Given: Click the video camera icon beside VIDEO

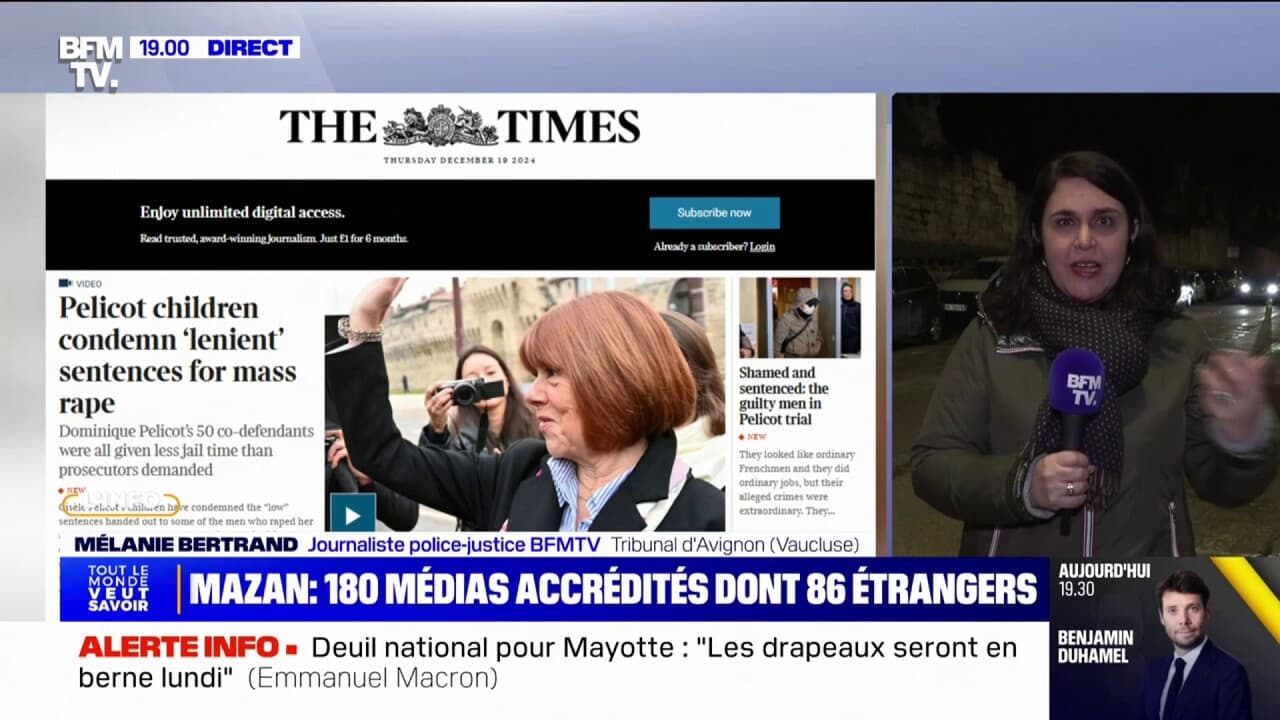Looking at the screenshot, I should (x=65, y=284).
